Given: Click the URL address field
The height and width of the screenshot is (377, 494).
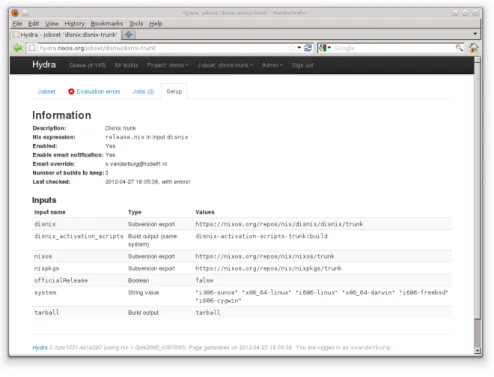Looking at the screenshot, I should (x=163, y=48).
